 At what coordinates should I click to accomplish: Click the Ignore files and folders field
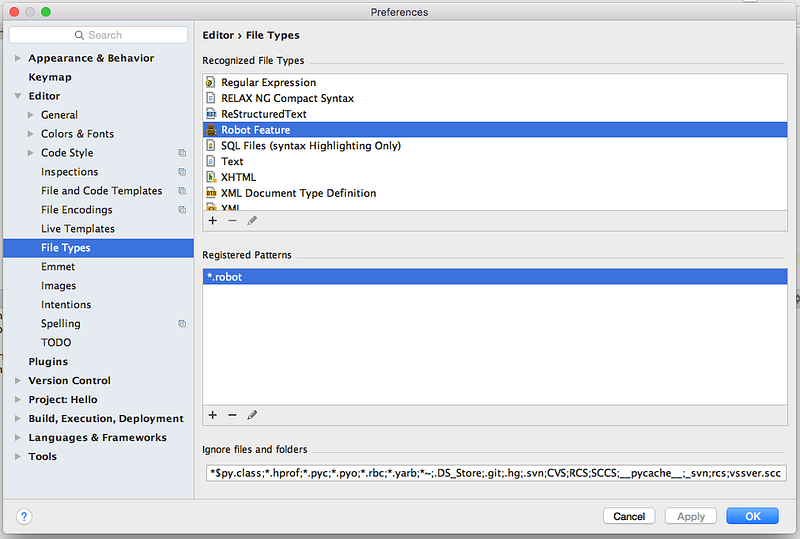pos(496,473)
